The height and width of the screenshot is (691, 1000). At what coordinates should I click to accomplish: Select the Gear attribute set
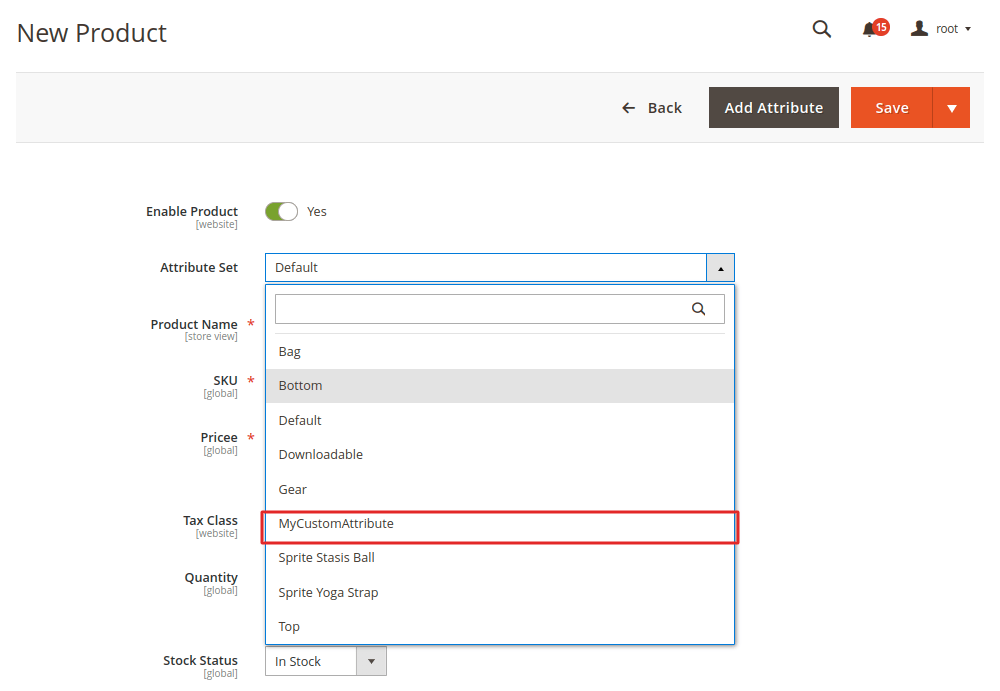[x=499, y=489]
